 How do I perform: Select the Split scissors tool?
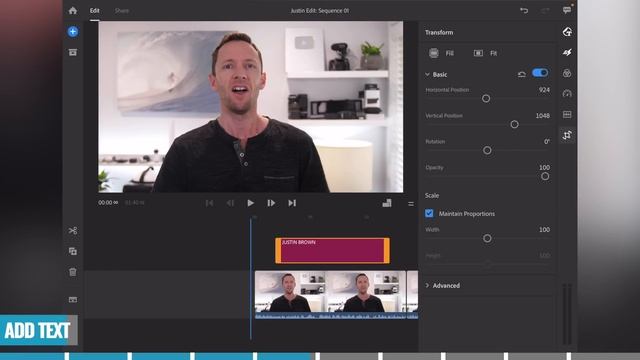tap(73, 231)
